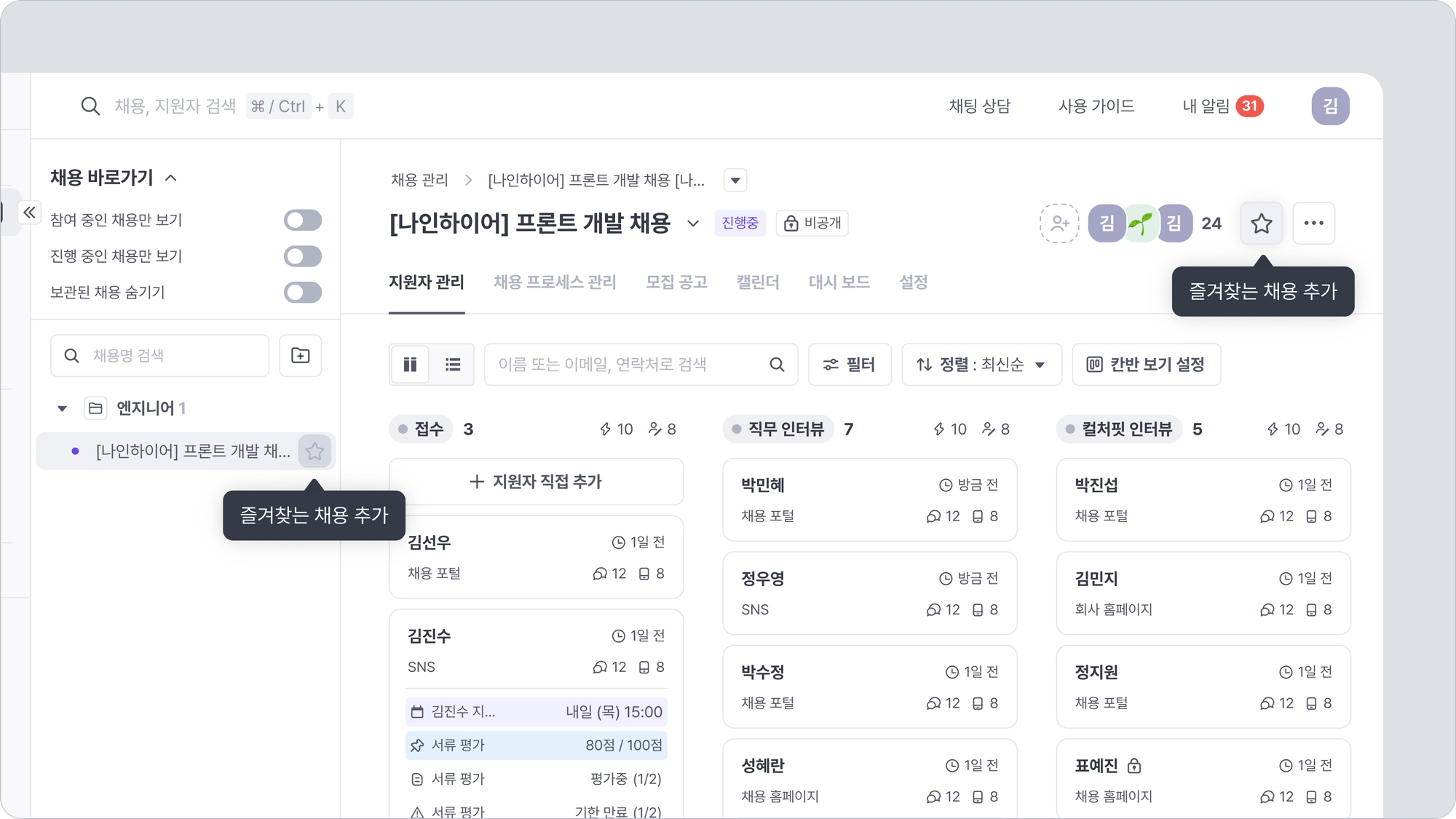Open the 사용 가이드 link

coord(1096,106)
